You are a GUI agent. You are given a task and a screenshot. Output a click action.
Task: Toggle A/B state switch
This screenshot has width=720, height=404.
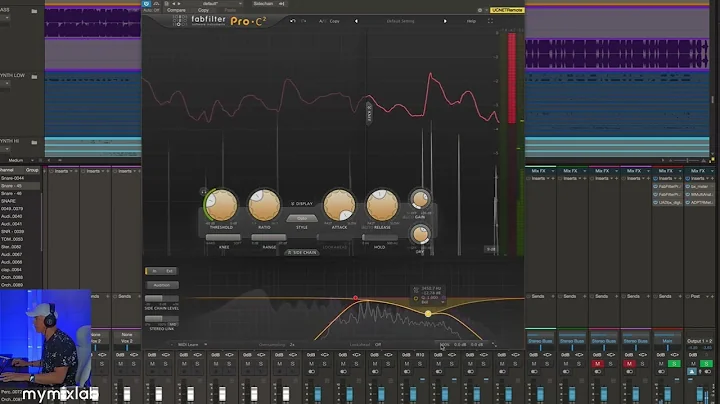pos(322,21)
